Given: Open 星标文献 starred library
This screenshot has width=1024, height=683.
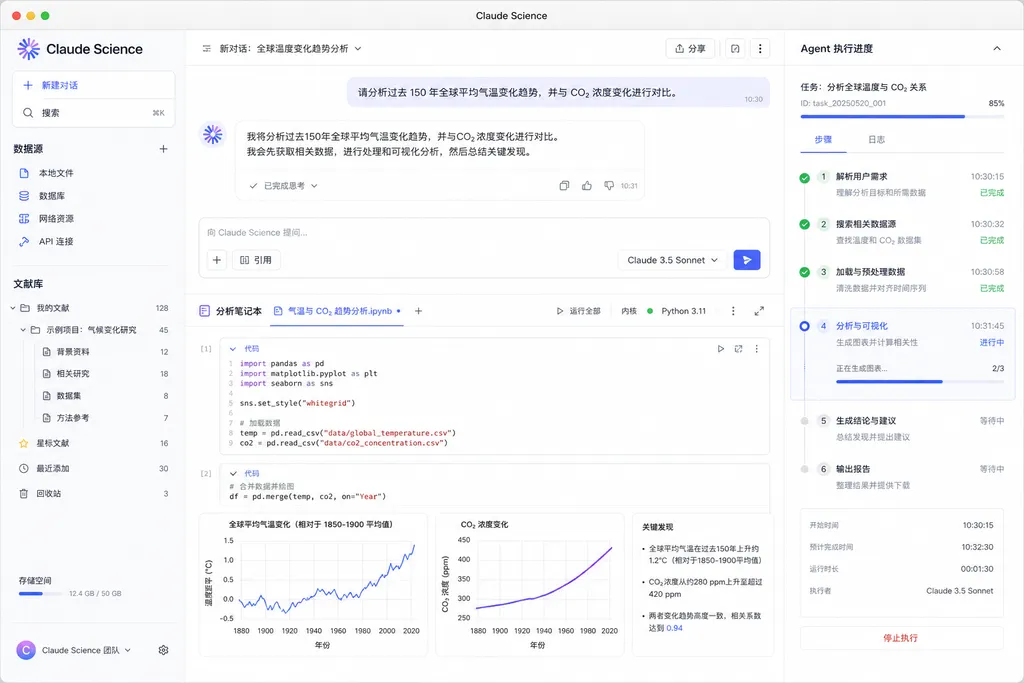Looking at the screenshot, I should tap(94, 443).
